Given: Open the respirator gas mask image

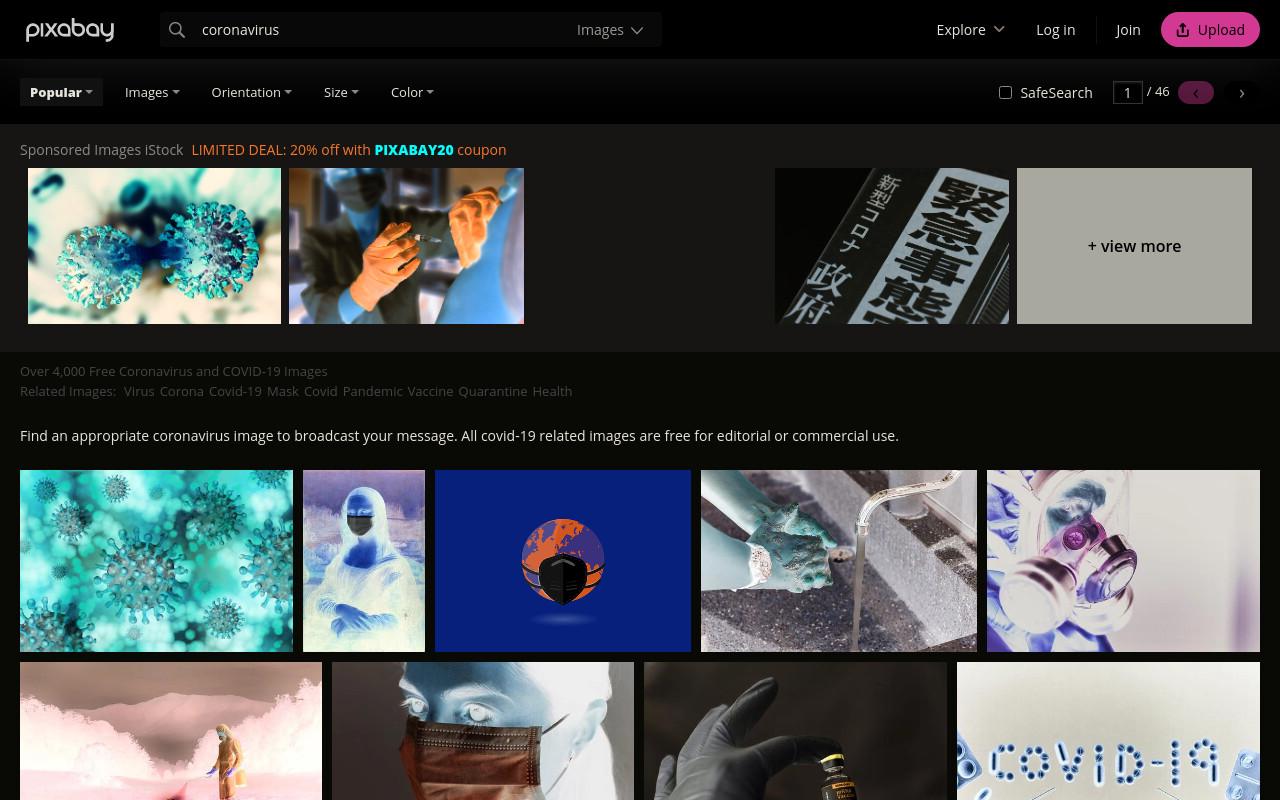Looking at the screenshot, I should coord(1123,561).
